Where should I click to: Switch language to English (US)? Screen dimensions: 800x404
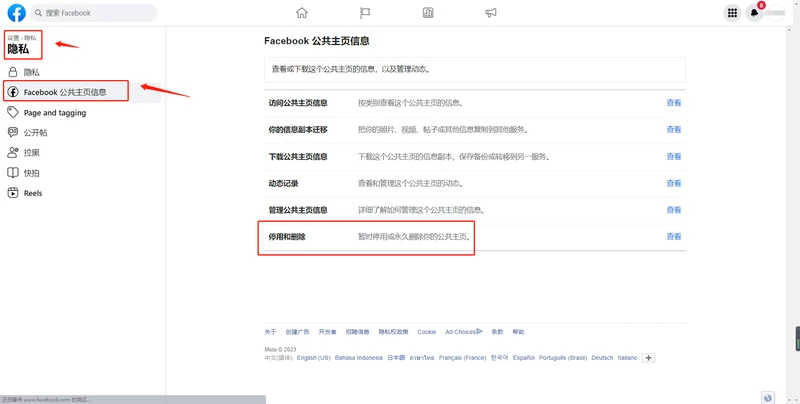point(314,358)
